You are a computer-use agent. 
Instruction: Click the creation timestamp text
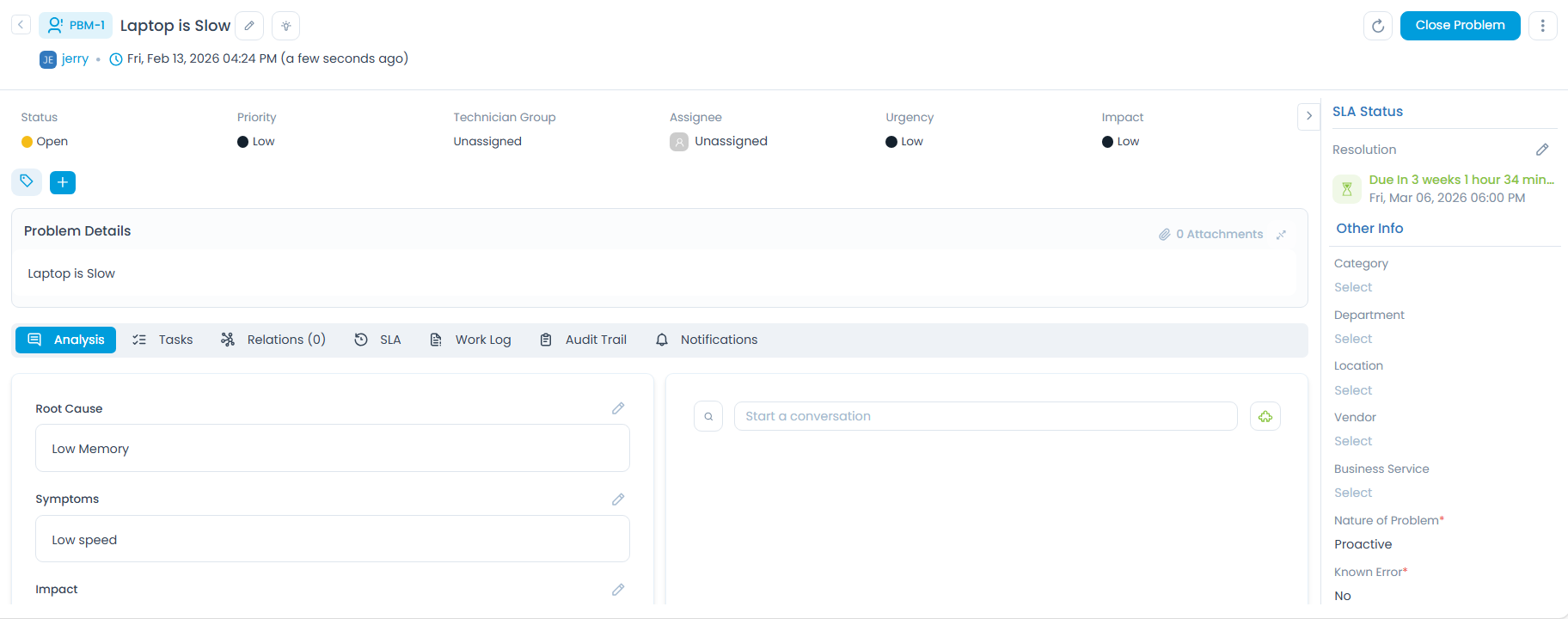click(x=267, y=58)
